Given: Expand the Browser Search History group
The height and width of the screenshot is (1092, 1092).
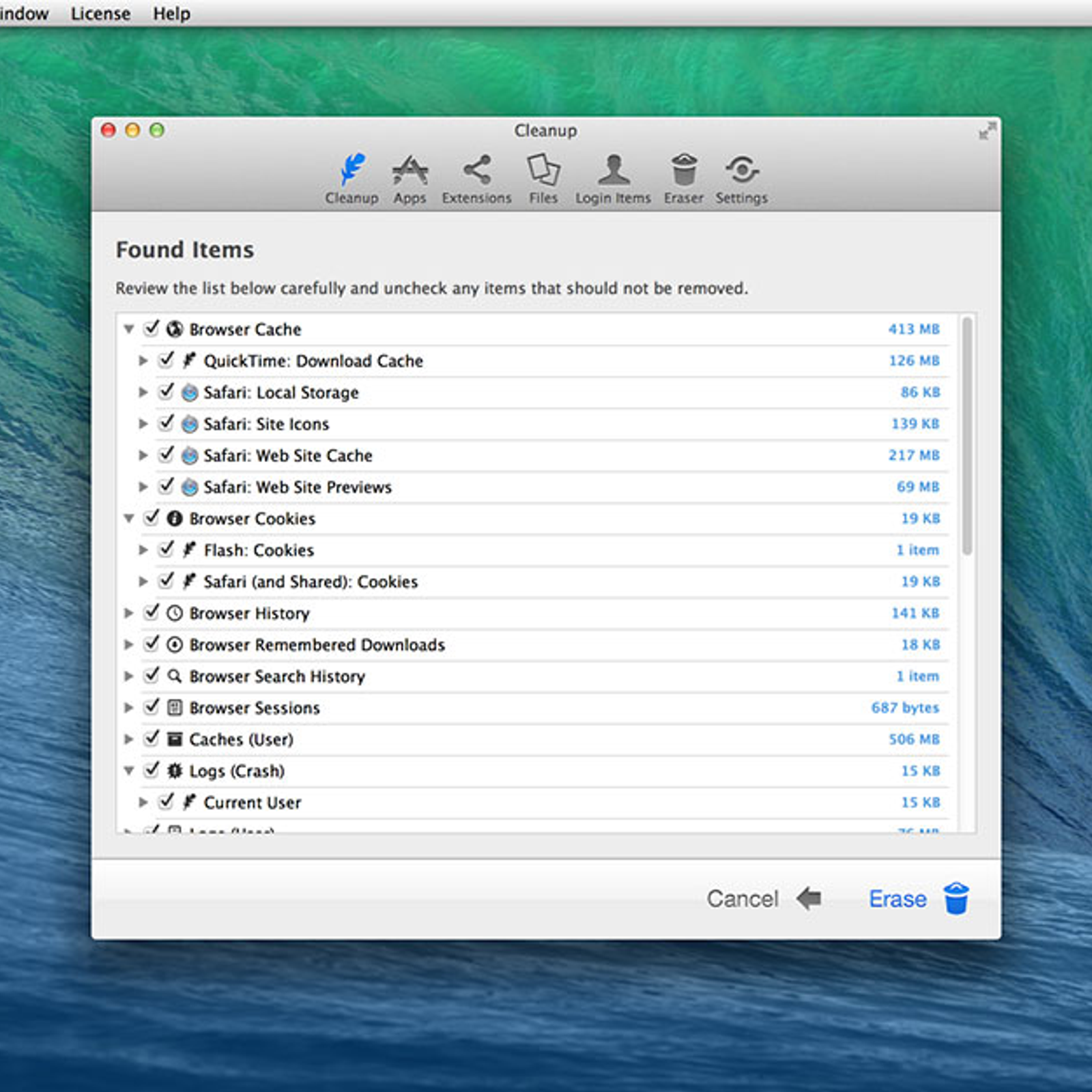Looking at the screenshot, I should coord(128,676).
